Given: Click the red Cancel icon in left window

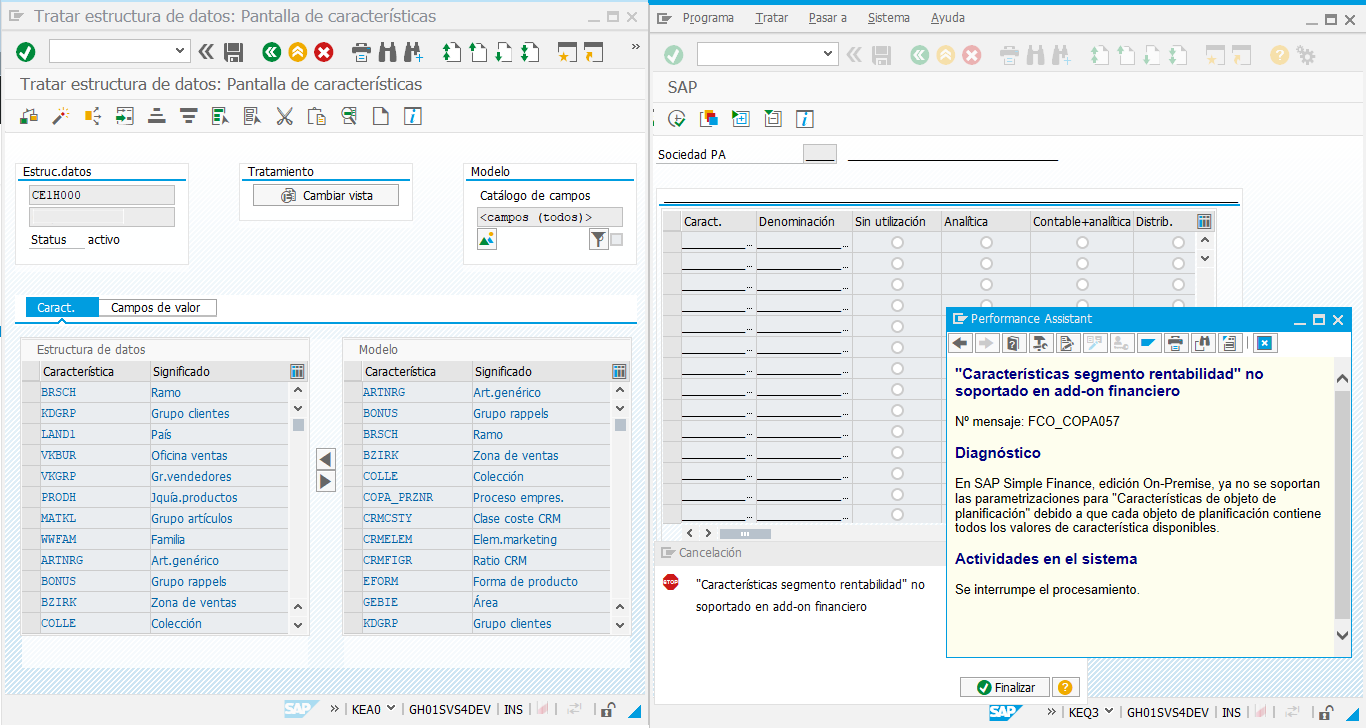Looking at the screenshot, I should coord(324,52).
